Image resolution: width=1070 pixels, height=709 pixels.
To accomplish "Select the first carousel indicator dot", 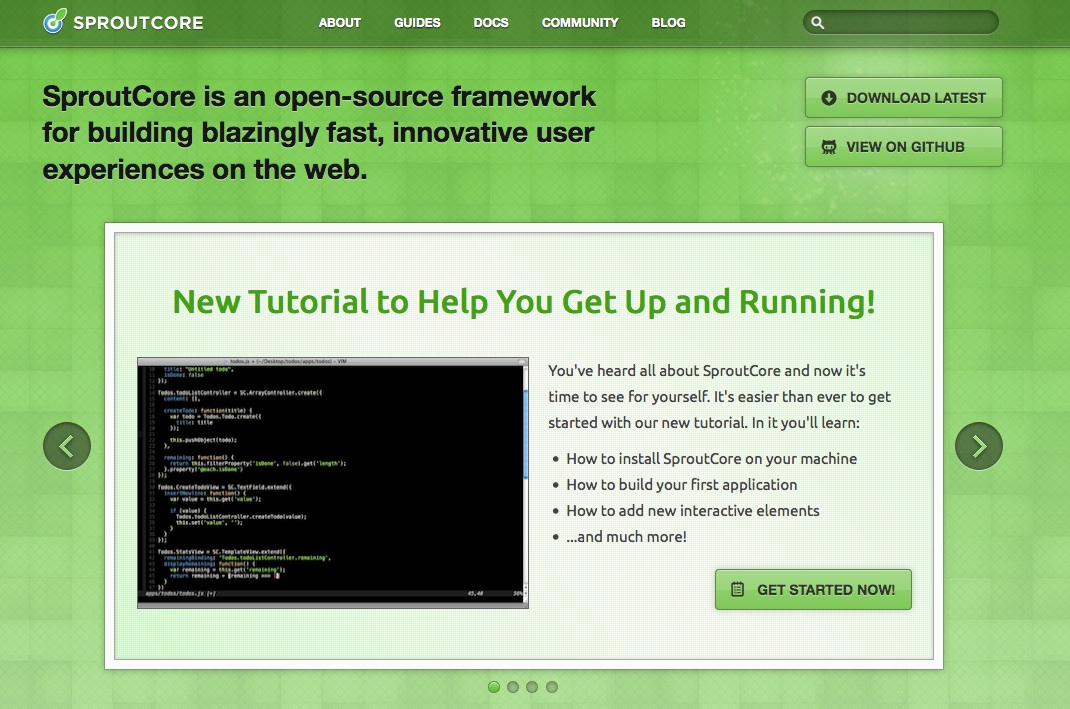I will [x=494, y=687].
